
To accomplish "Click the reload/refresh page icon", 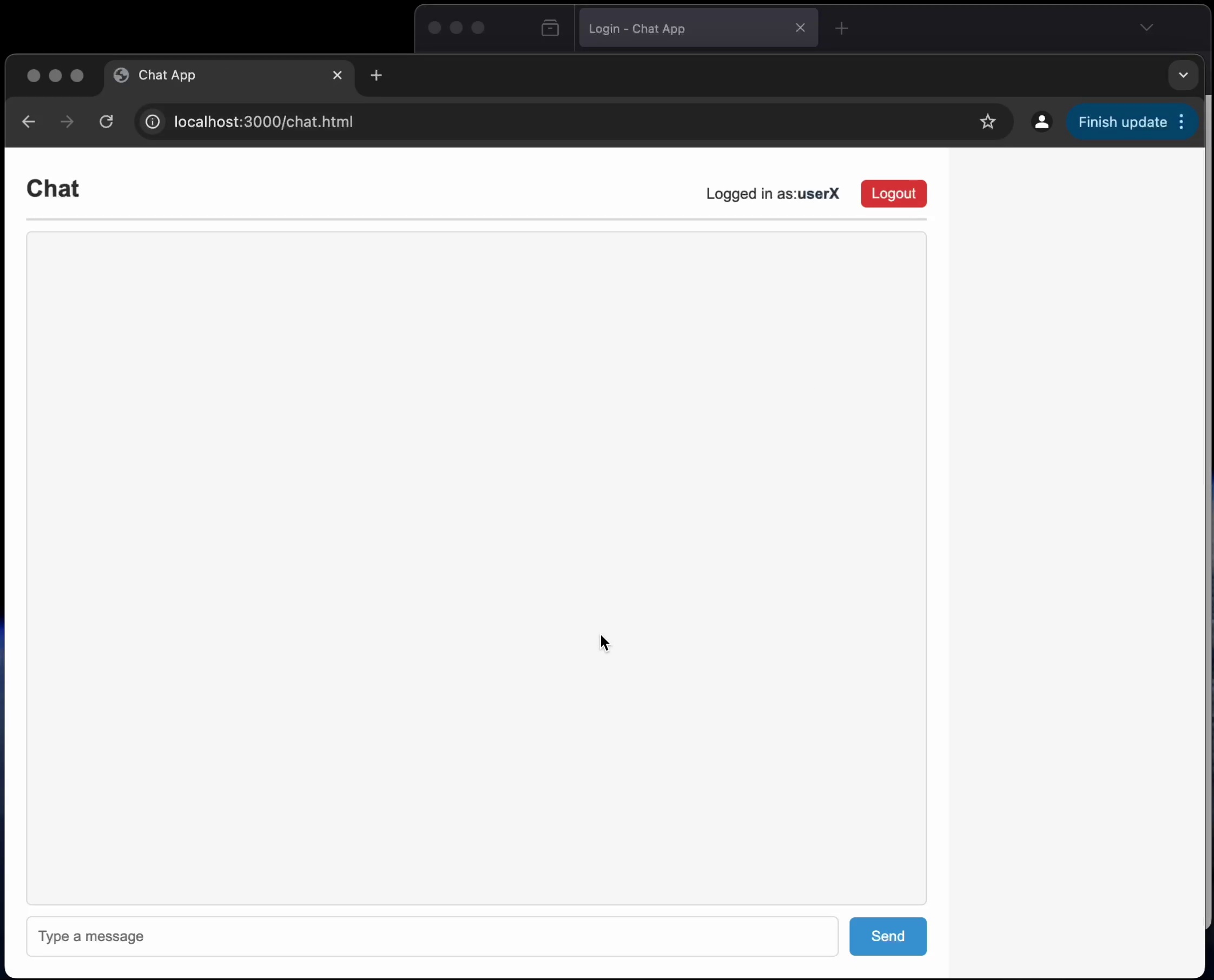I will 106,122.
